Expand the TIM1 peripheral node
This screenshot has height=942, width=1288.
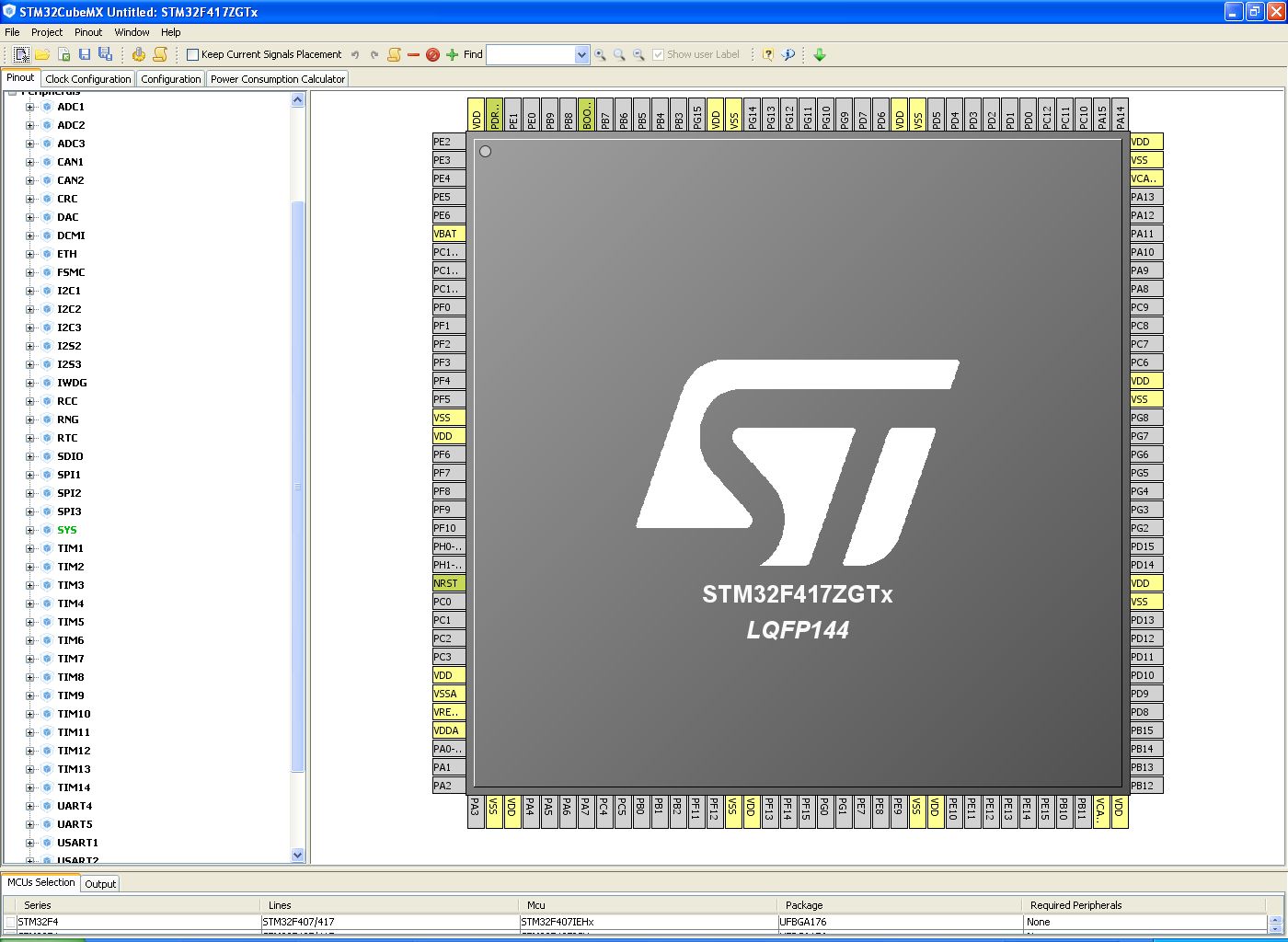click(x=29, y=548)
